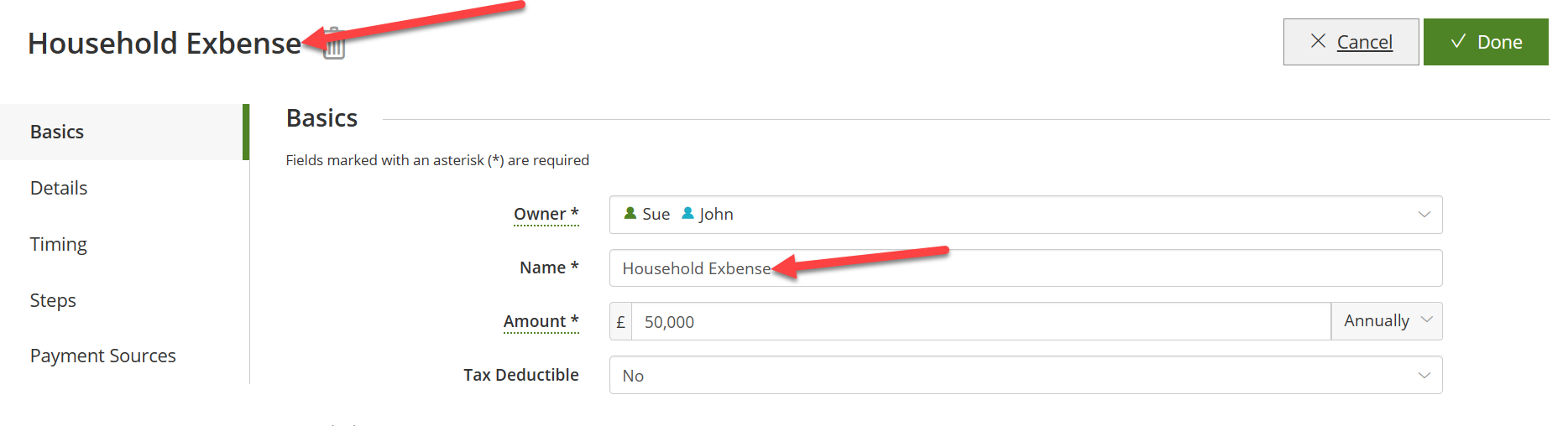Expand the Owner dropdown chevron
The height and width of the screenshot is (426, 1568).
pyautogui.click(x=1424, y=215)
